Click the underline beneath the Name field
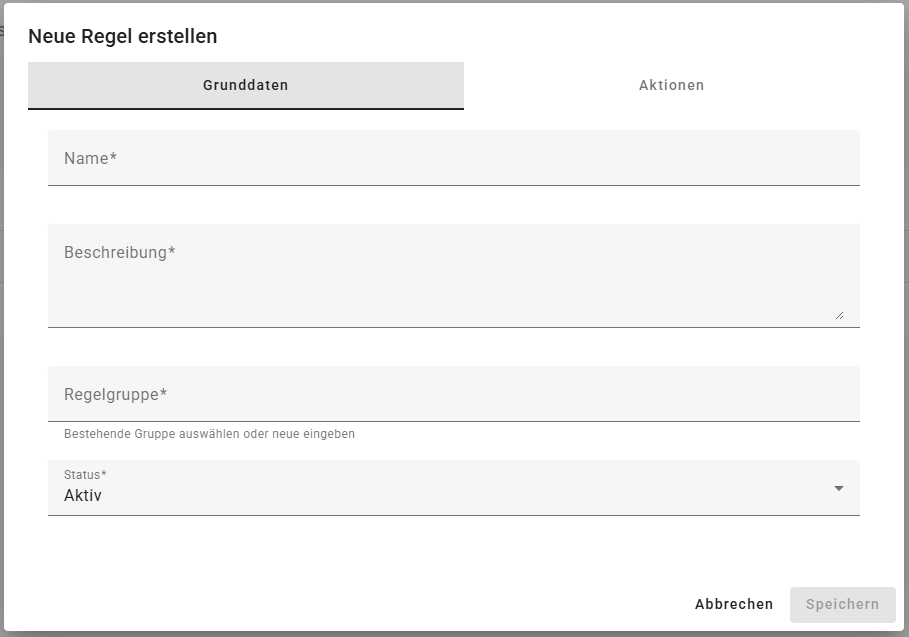 pyautogui.click(x=453, y=185)
